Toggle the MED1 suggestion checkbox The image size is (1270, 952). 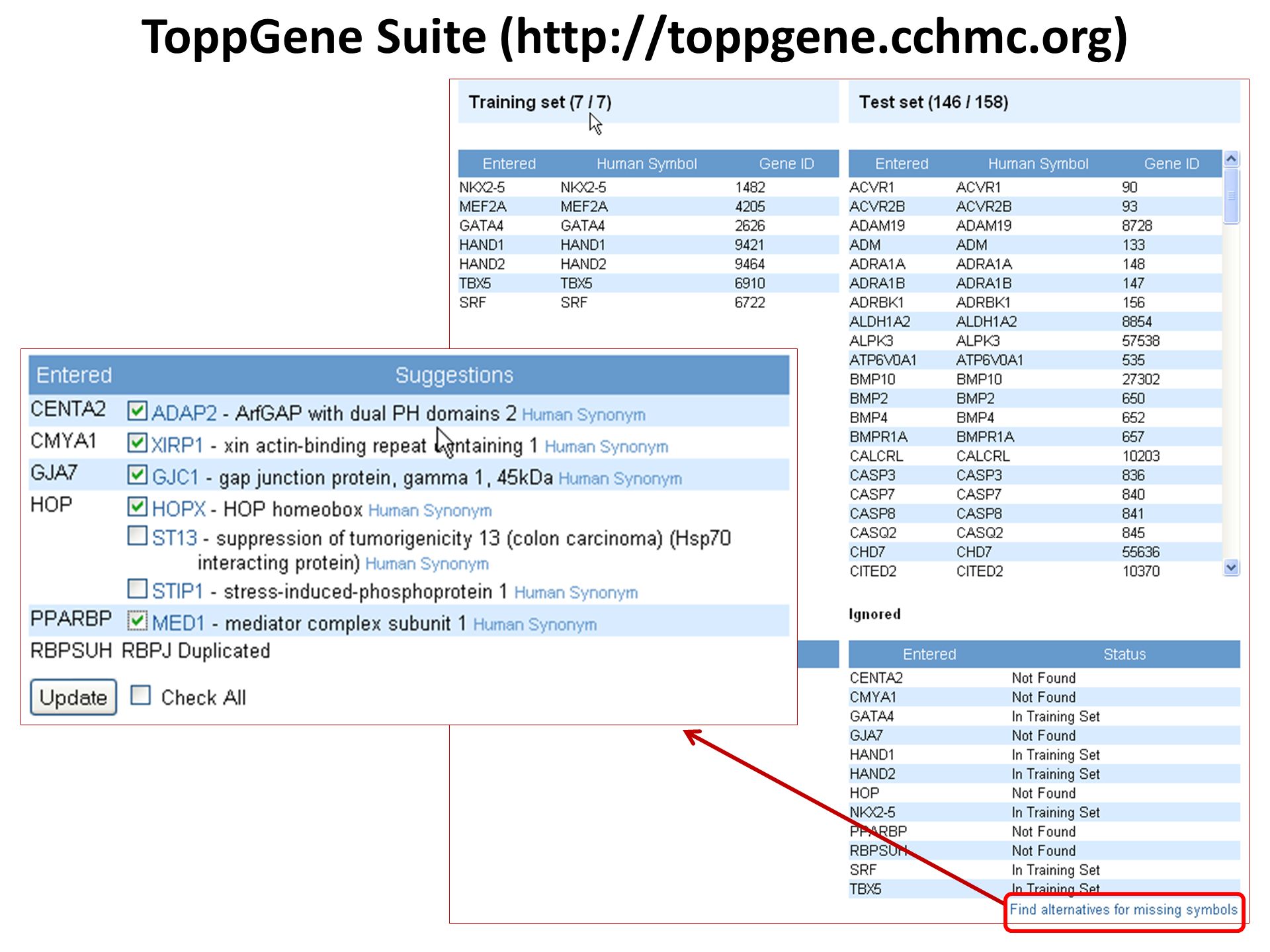pyautogui.click(x=137, y=620)
